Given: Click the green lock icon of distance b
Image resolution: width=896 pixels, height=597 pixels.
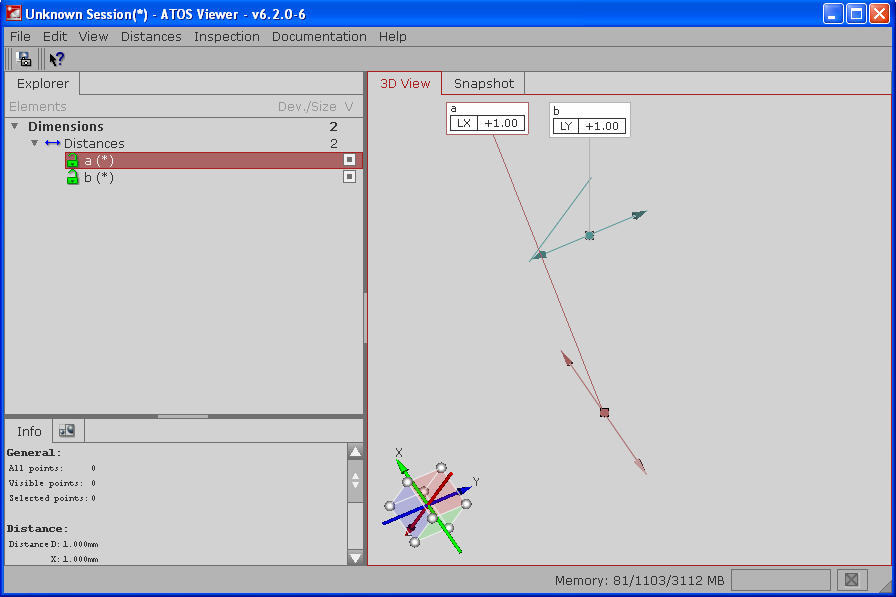Looking at the screenshot, I should [72, 178].
